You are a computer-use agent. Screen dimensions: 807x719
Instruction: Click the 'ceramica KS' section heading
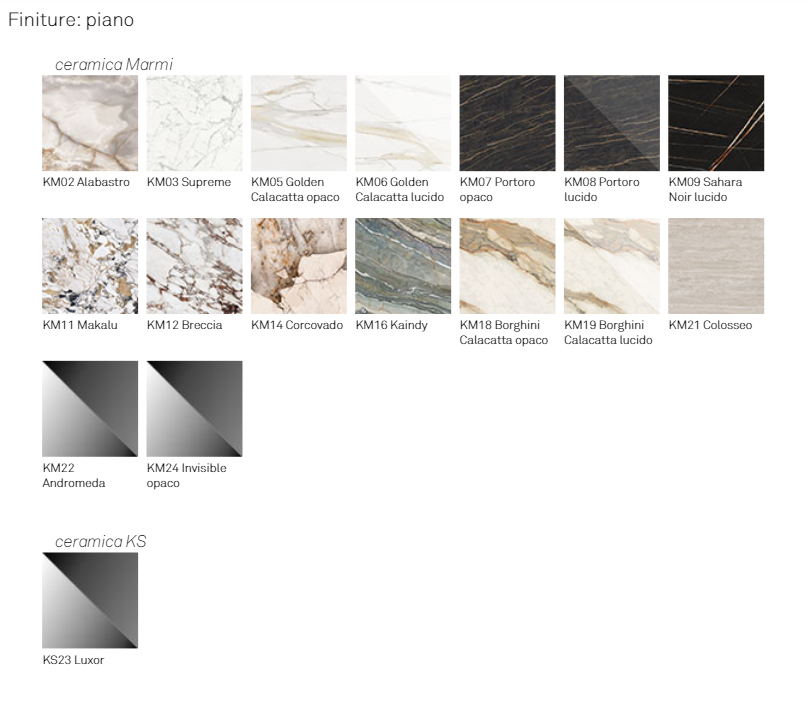coord(100,541)
